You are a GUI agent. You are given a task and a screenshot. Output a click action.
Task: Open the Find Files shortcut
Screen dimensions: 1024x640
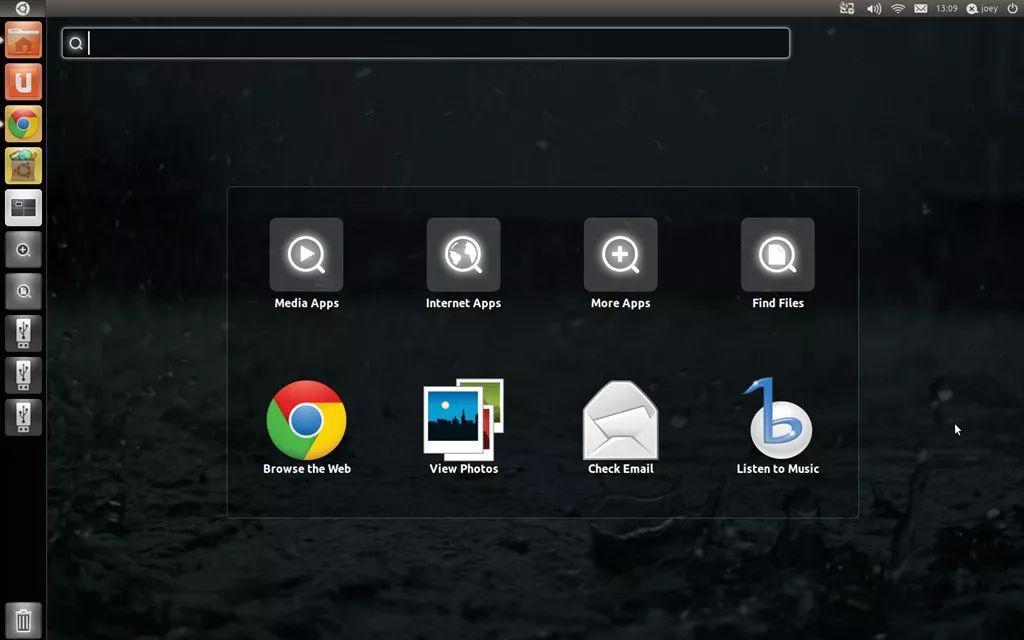(x=777, y=255)
